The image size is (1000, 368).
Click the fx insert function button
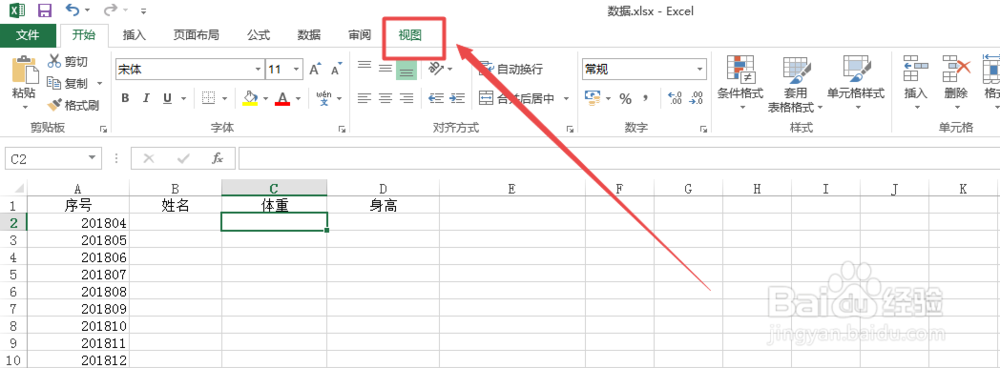[x=217, y=158]
